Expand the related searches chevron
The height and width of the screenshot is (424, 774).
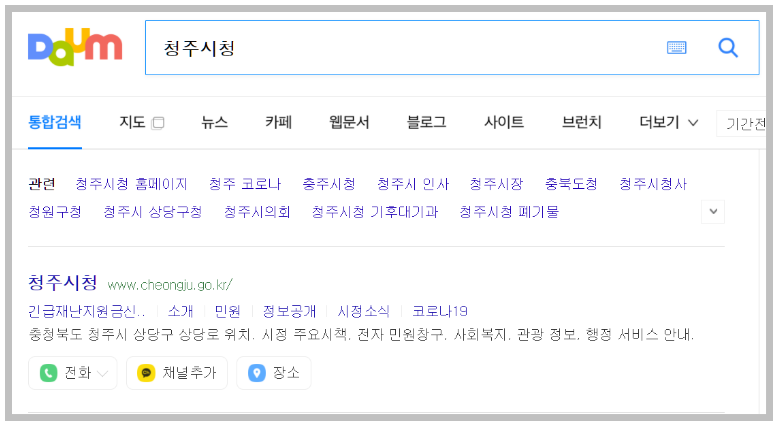[x=713, y=212]
